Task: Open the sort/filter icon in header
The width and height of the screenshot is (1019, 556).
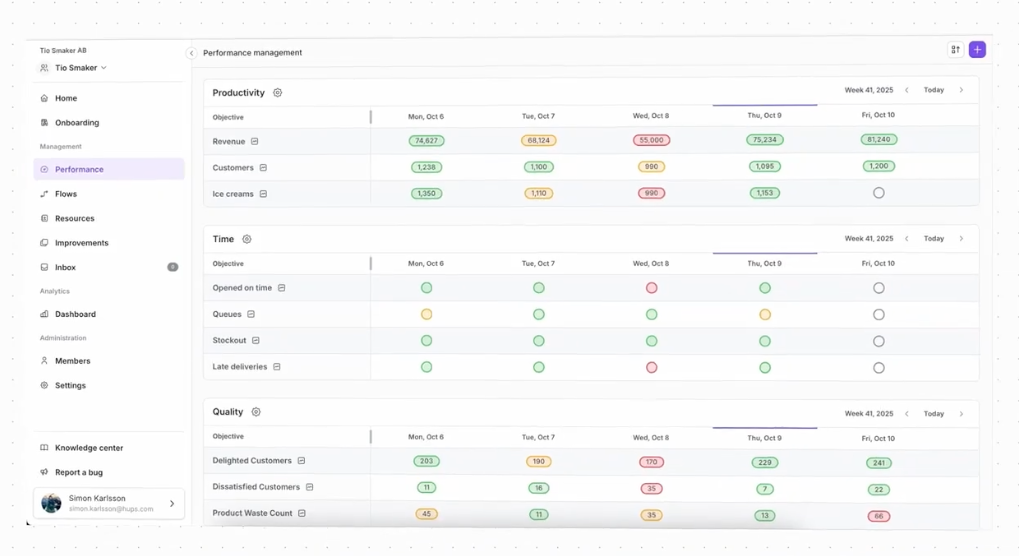Action: pyautogui.click(x=955, y=50)
